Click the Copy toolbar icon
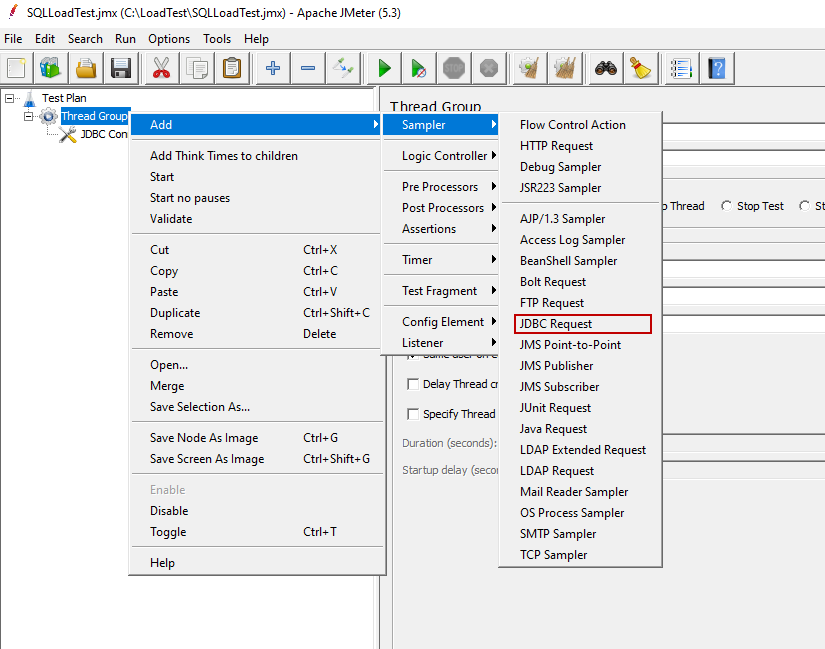Screen dimensions: 825x649 (197, 68)
